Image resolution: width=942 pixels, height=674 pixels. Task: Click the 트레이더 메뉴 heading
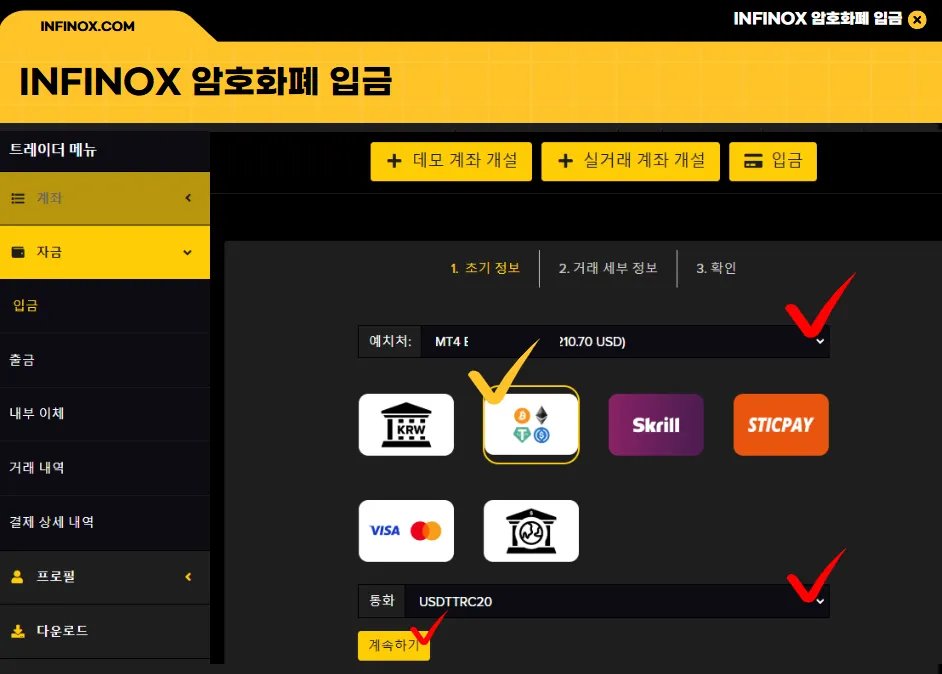click(53, 150)
